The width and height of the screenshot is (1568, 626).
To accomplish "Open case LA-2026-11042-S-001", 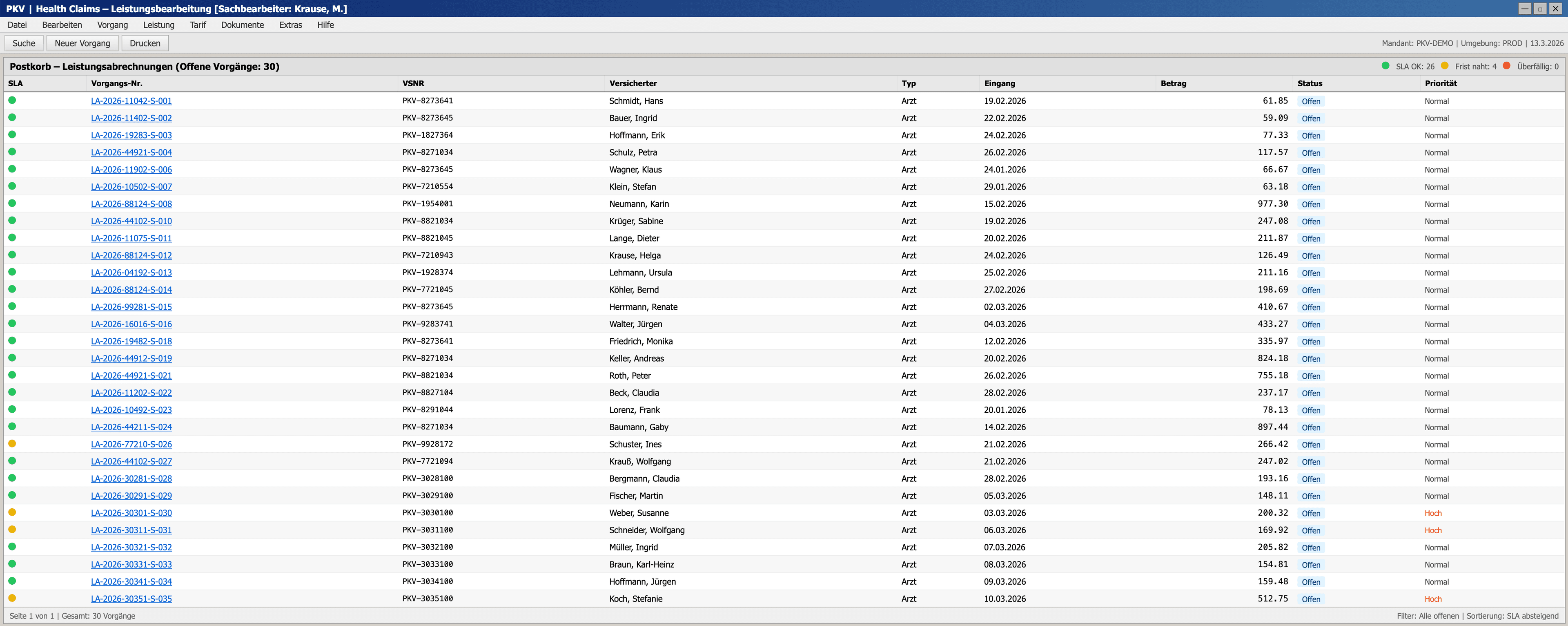I will click(131, 101).
